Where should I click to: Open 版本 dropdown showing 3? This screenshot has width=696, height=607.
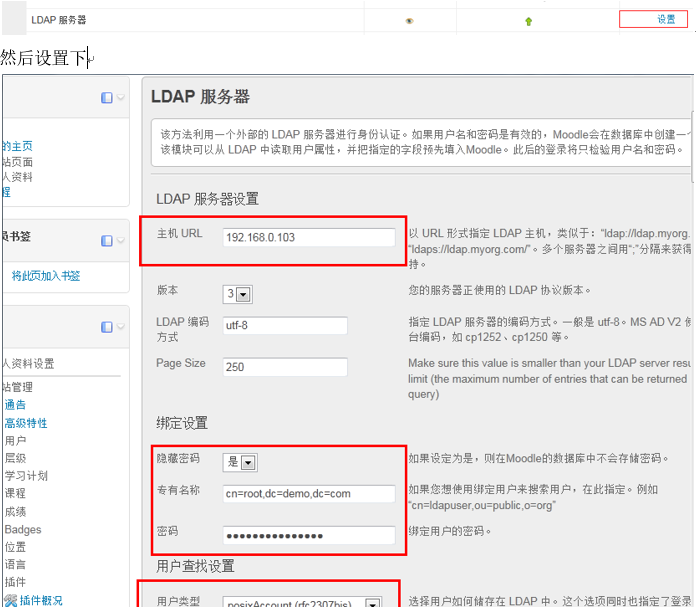coord(237,294)
